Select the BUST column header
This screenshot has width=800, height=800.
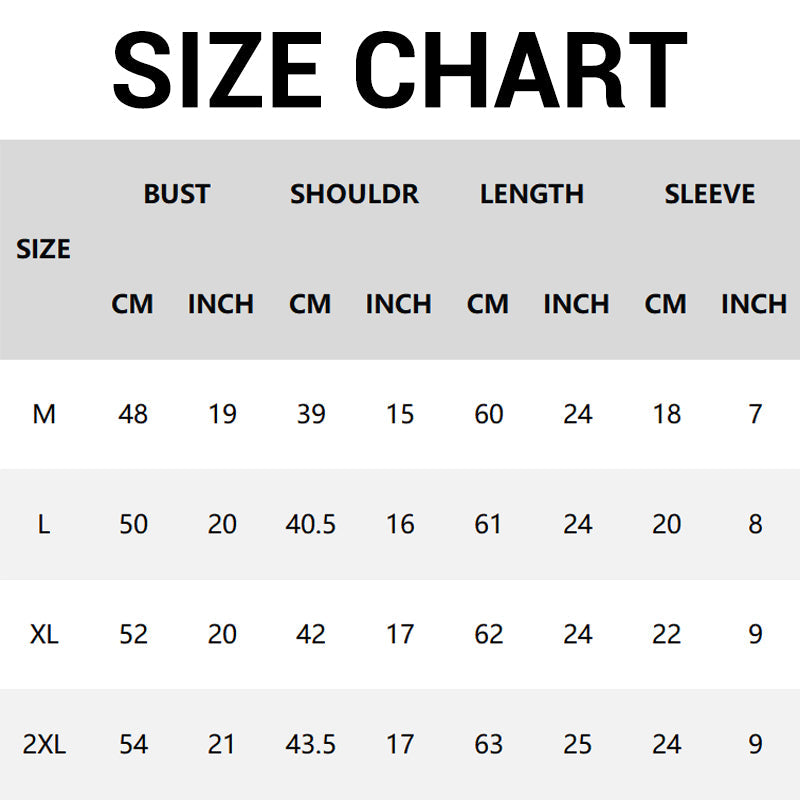(x=177, y=194)
